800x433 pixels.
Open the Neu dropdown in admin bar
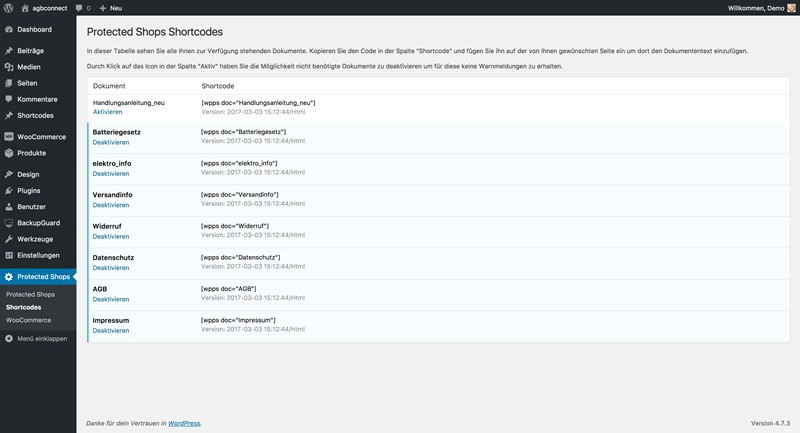click(x=111, y=8)
